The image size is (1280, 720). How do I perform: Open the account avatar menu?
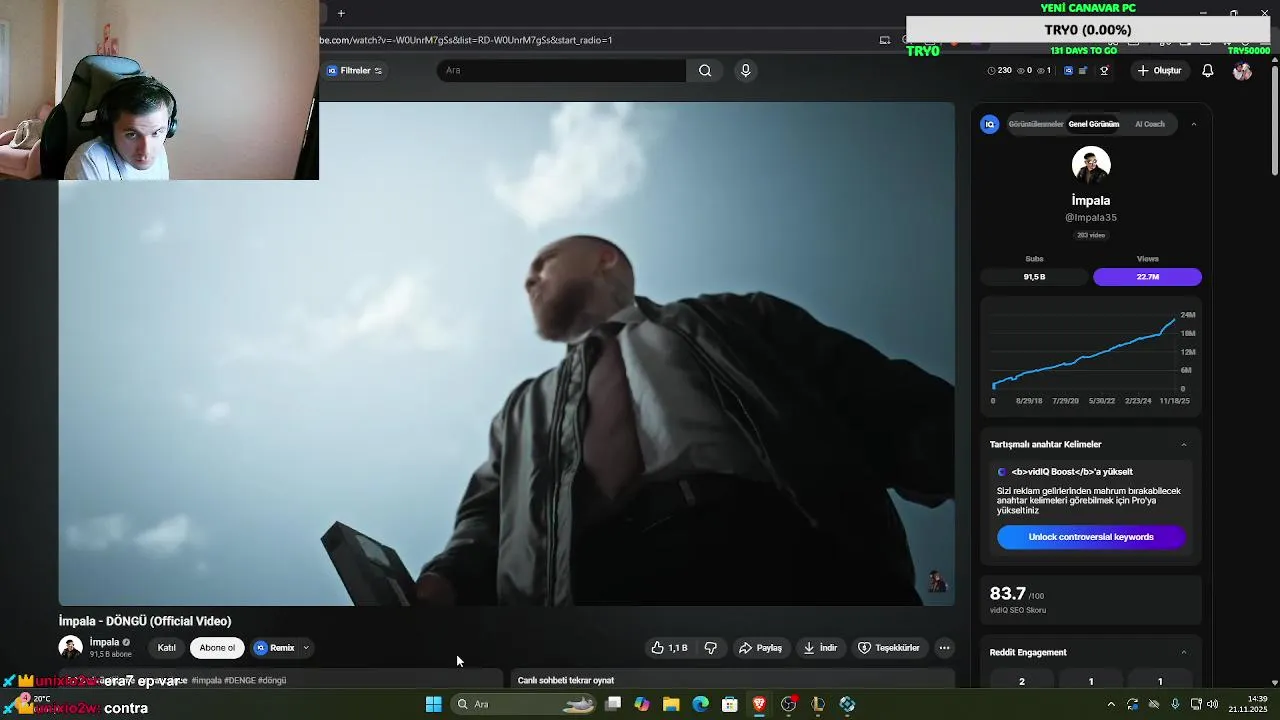[x=1242, y=71]
